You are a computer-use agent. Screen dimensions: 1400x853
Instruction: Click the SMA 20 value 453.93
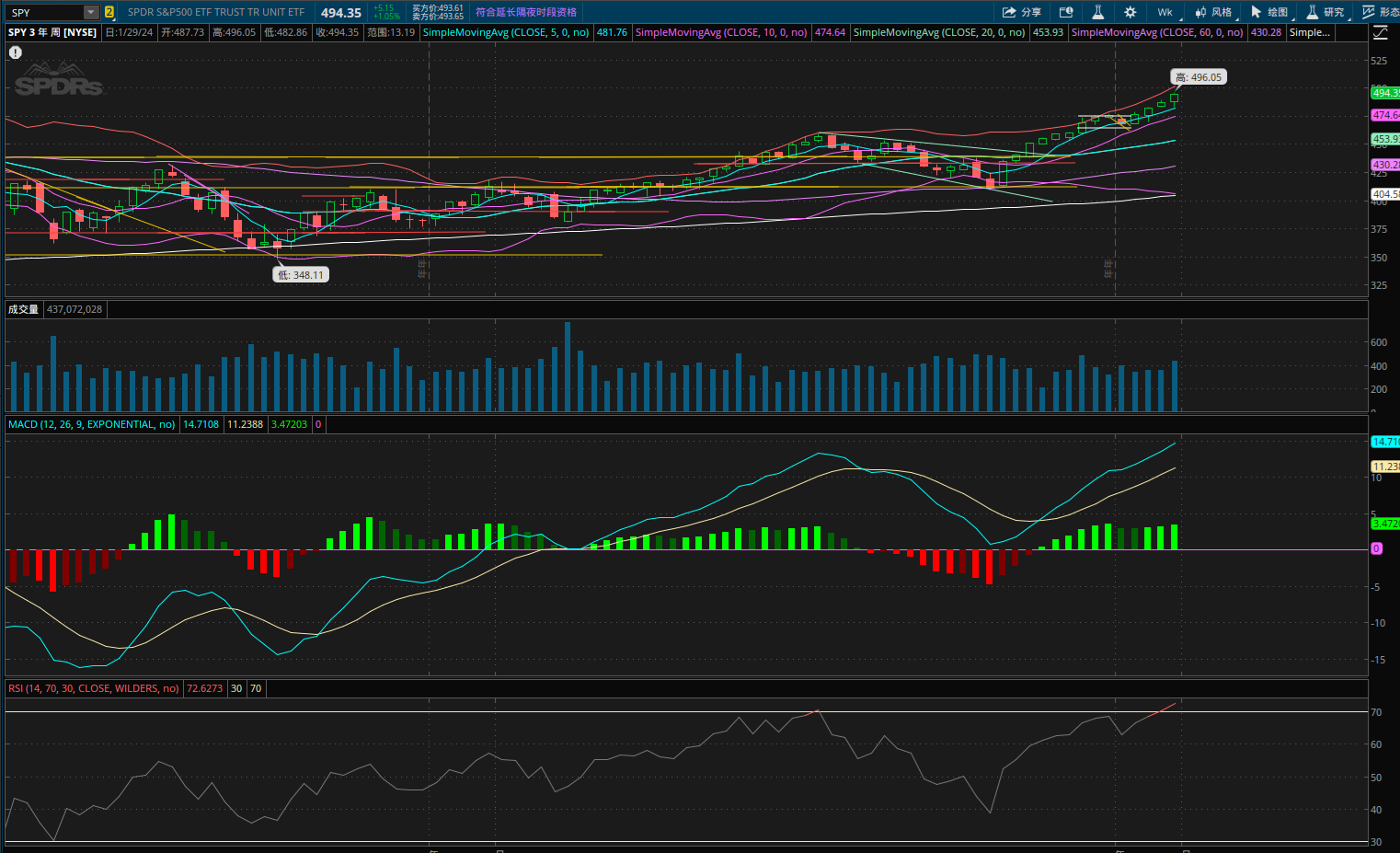click(x=1048, y=32)
